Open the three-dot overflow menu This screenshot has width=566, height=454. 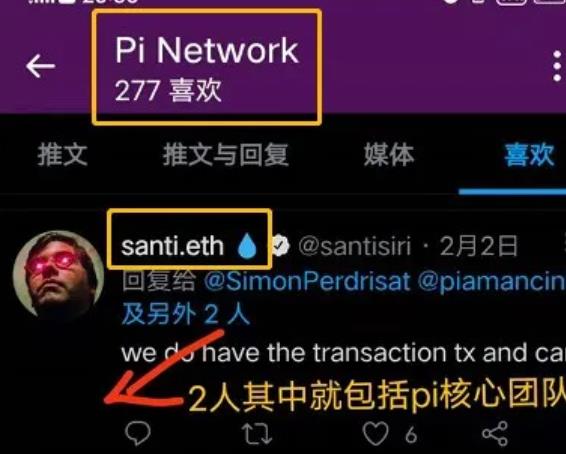[x=557, y=66]
